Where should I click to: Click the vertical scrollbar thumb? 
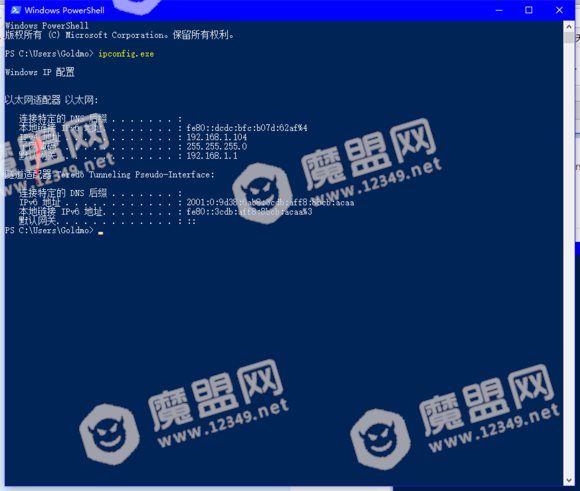pyautogui.click(x=569, y=37)
